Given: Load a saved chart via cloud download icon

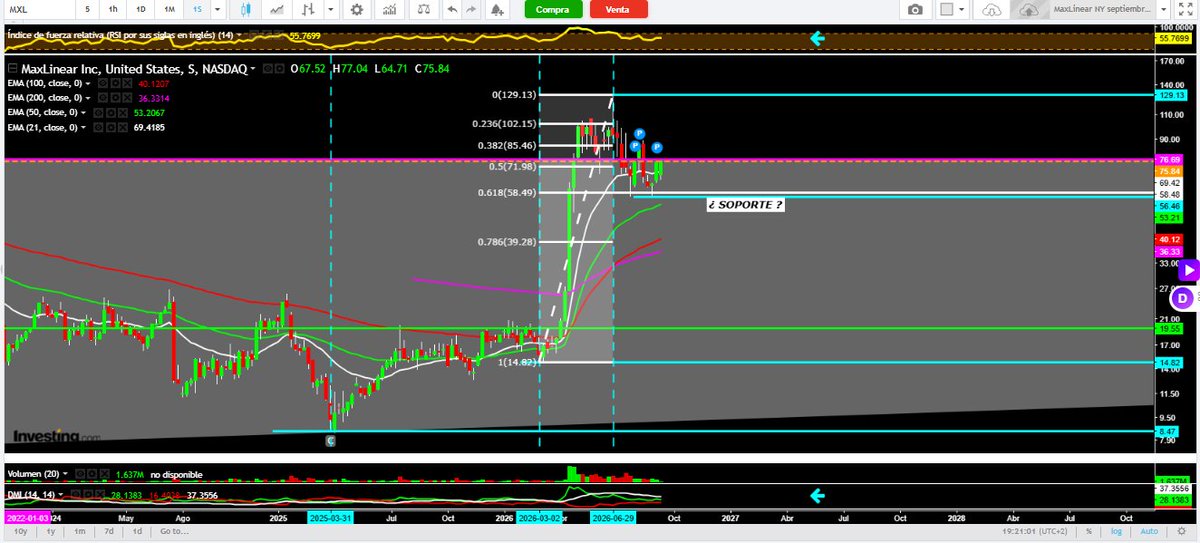Looking at the screenshot, I should pyautogui.click(x=992, y=10).
